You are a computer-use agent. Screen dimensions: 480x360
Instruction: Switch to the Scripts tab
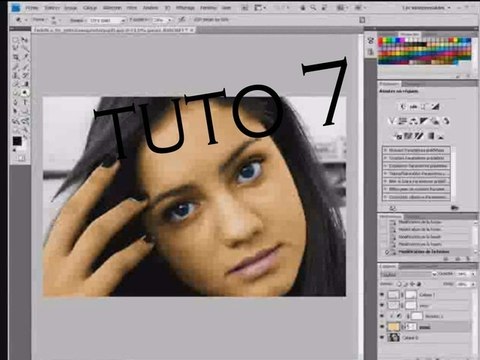pyautogui.click(x=412, y=216)
